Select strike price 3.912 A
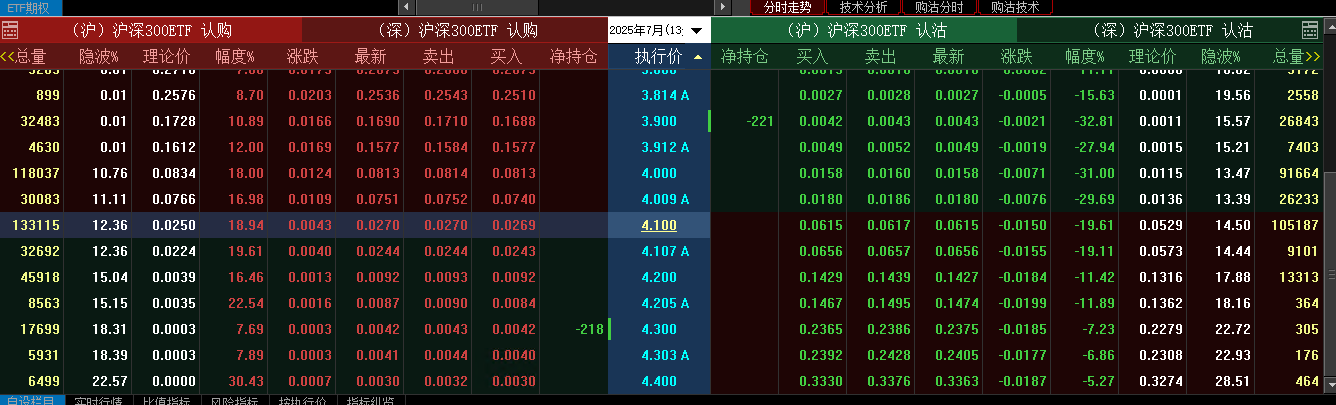 [x=665, y=147]
